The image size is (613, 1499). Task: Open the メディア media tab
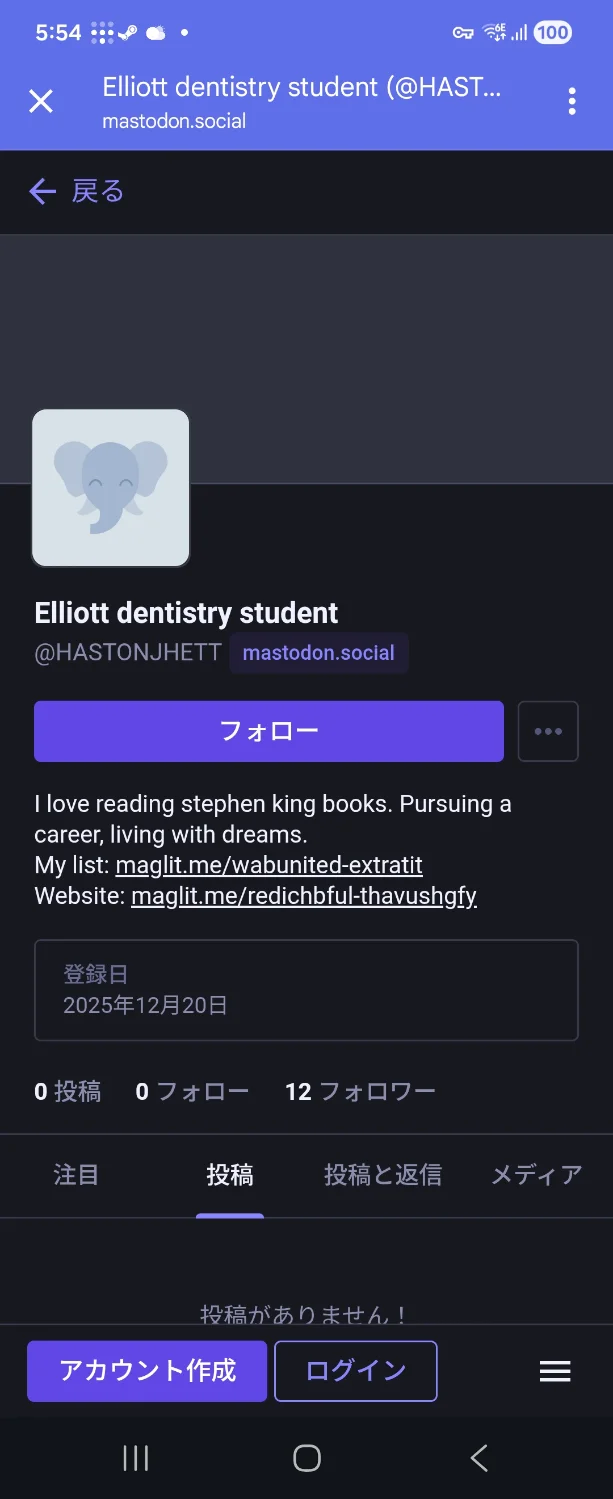536,1175
